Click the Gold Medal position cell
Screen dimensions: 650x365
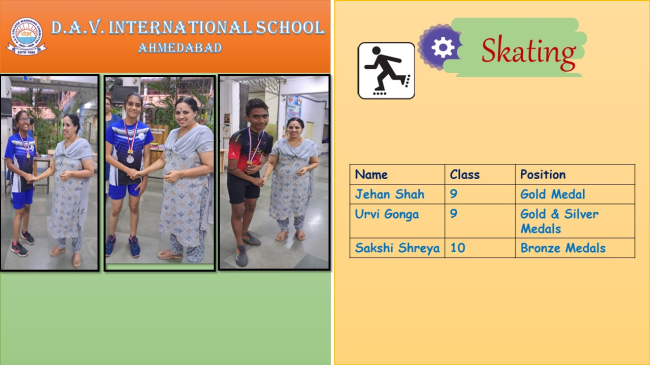click(575, 194)
